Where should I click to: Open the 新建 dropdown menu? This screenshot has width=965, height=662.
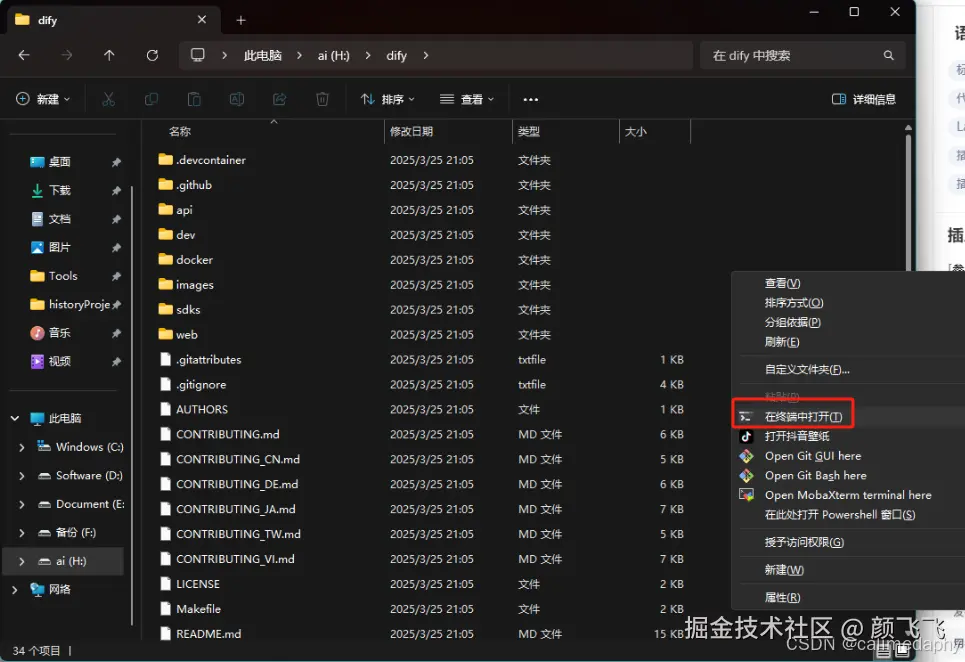42,99
